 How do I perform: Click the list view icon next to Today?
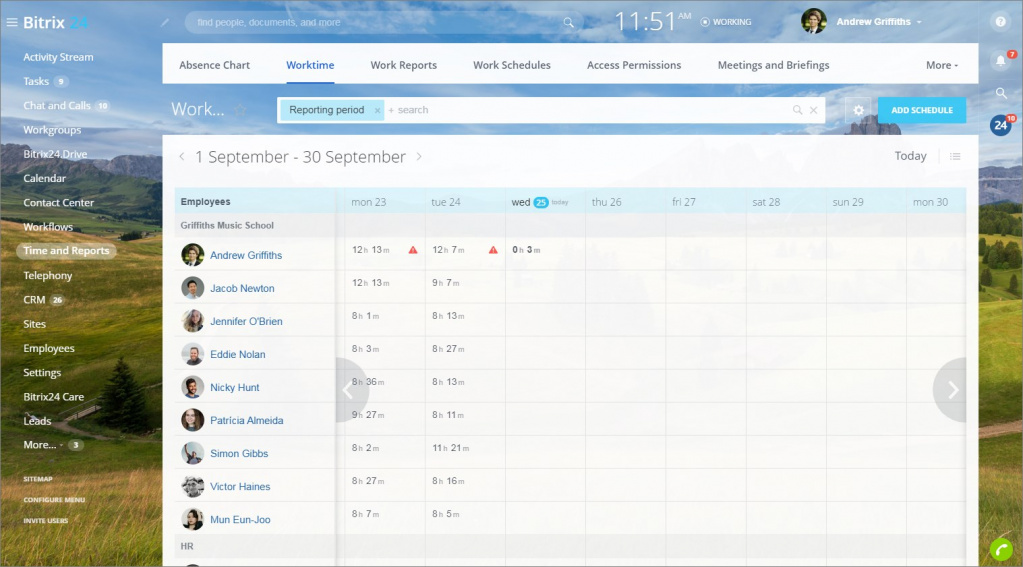(955, 156)
